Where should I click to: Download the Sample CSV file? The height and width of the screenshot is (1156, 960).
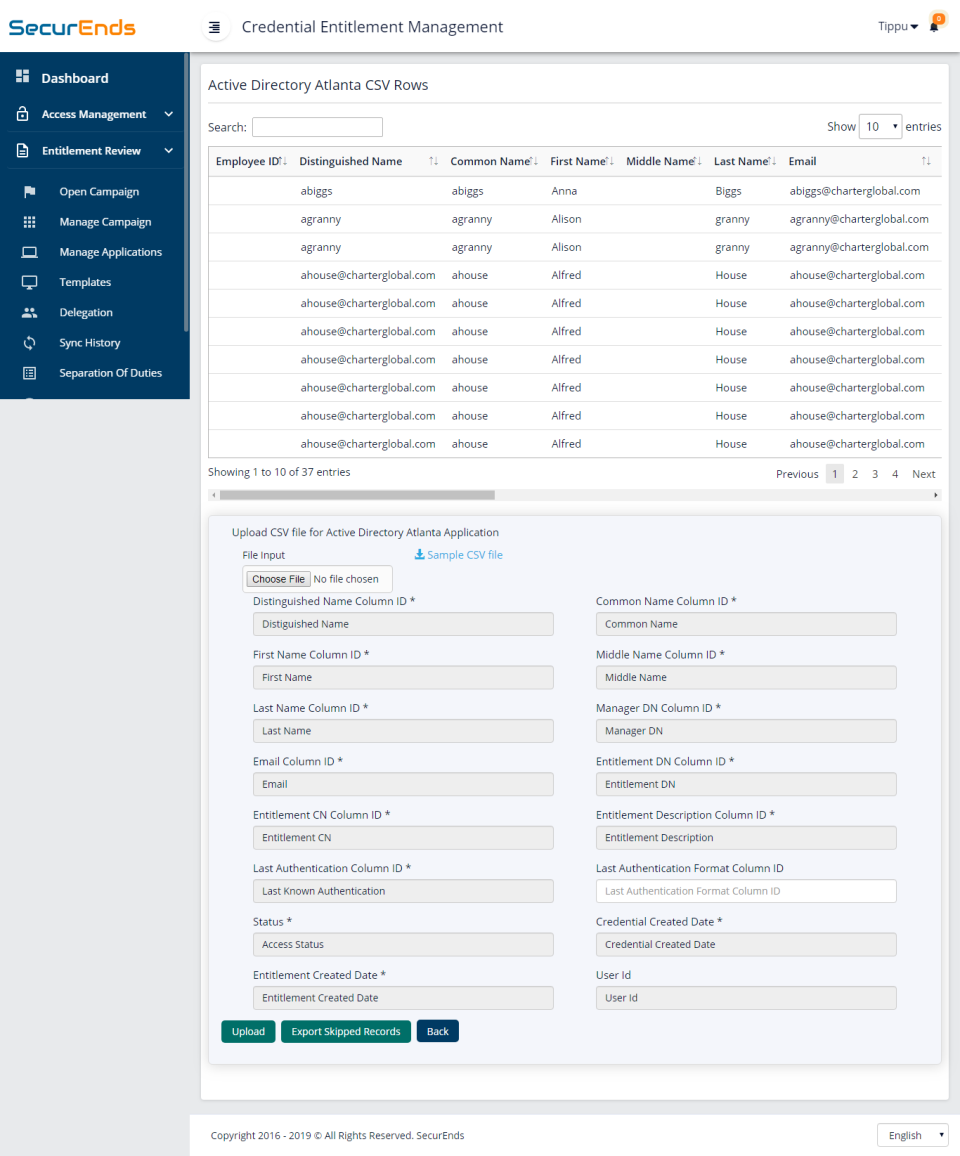tap(458, 554)
